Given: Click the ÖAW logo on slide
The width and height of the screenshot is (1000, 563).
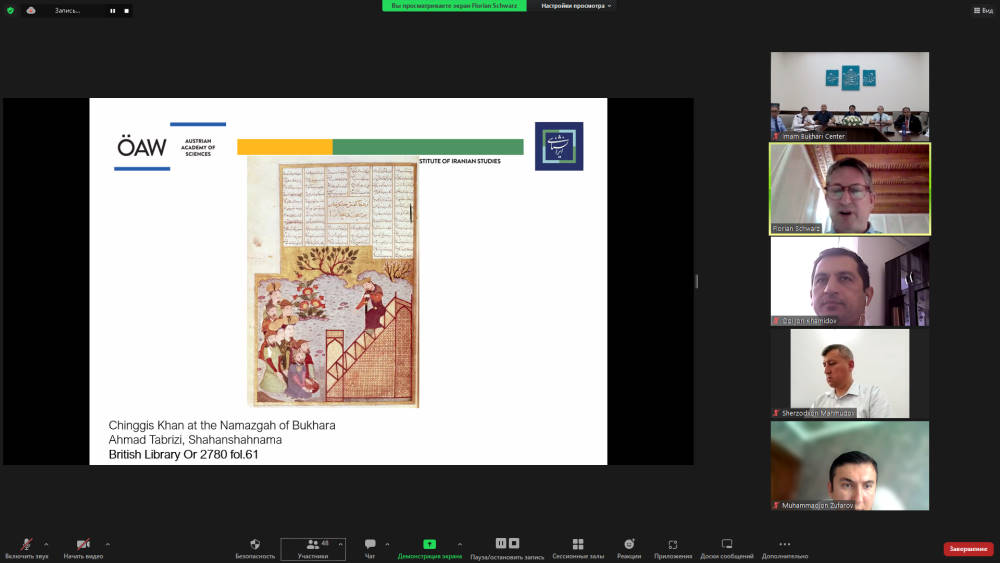Looking at the screenshot, I should tap(142, 147).
